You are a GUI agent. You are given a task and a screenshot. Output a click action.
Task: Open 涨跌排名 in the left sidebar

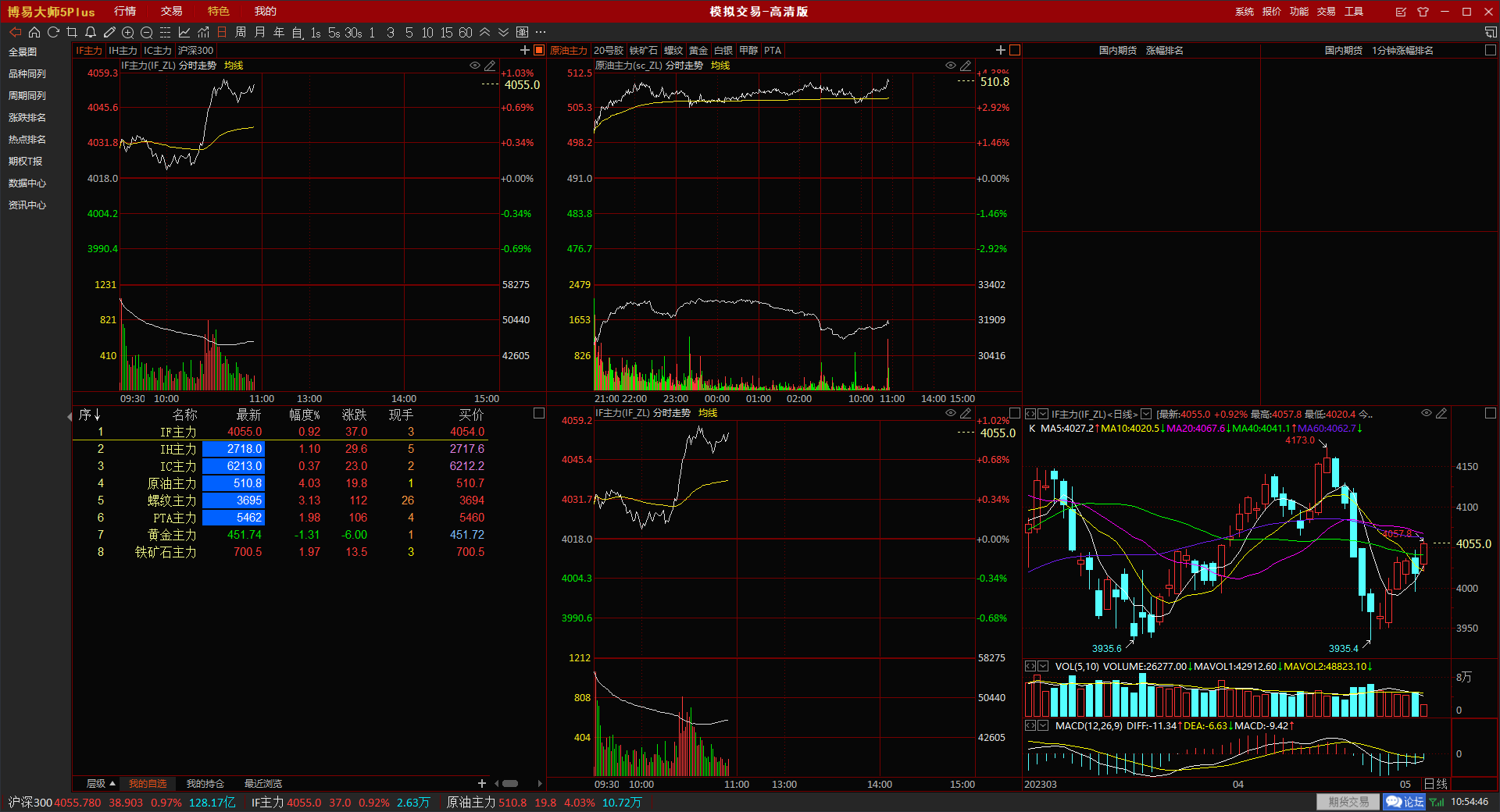27,117
